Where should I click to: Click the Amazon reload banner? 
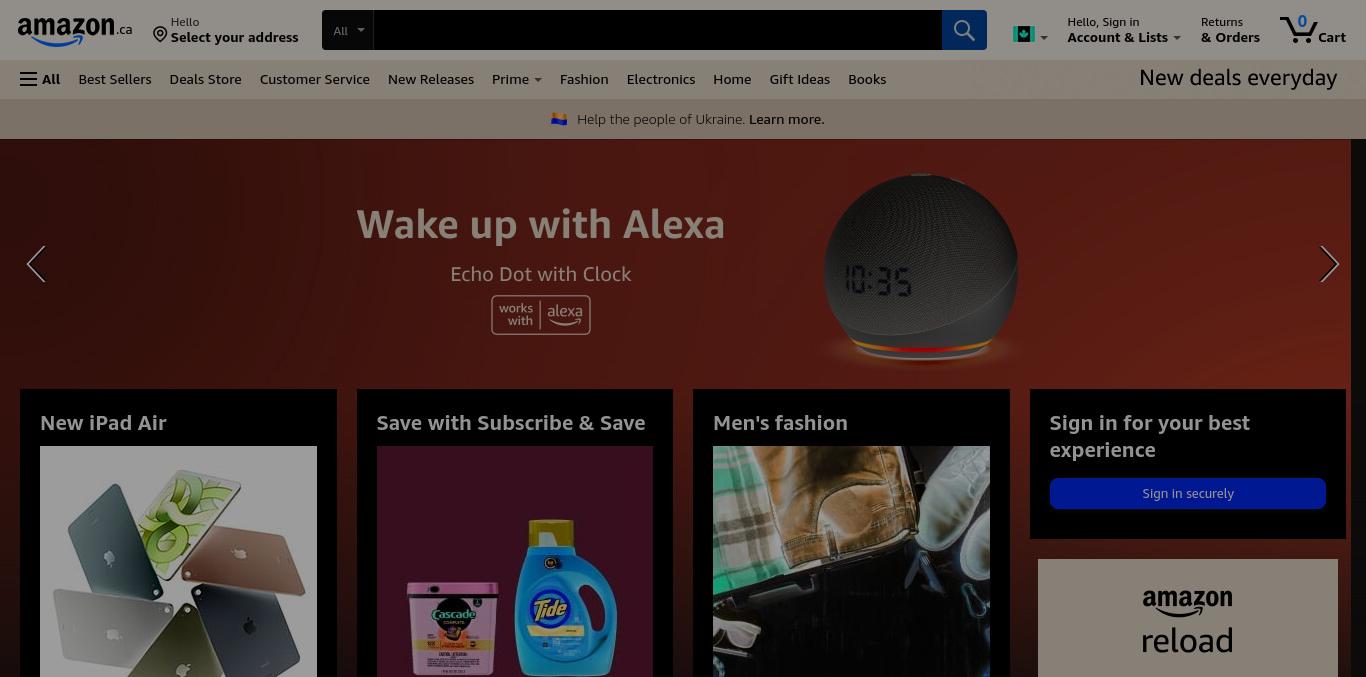pos(1188,618)
